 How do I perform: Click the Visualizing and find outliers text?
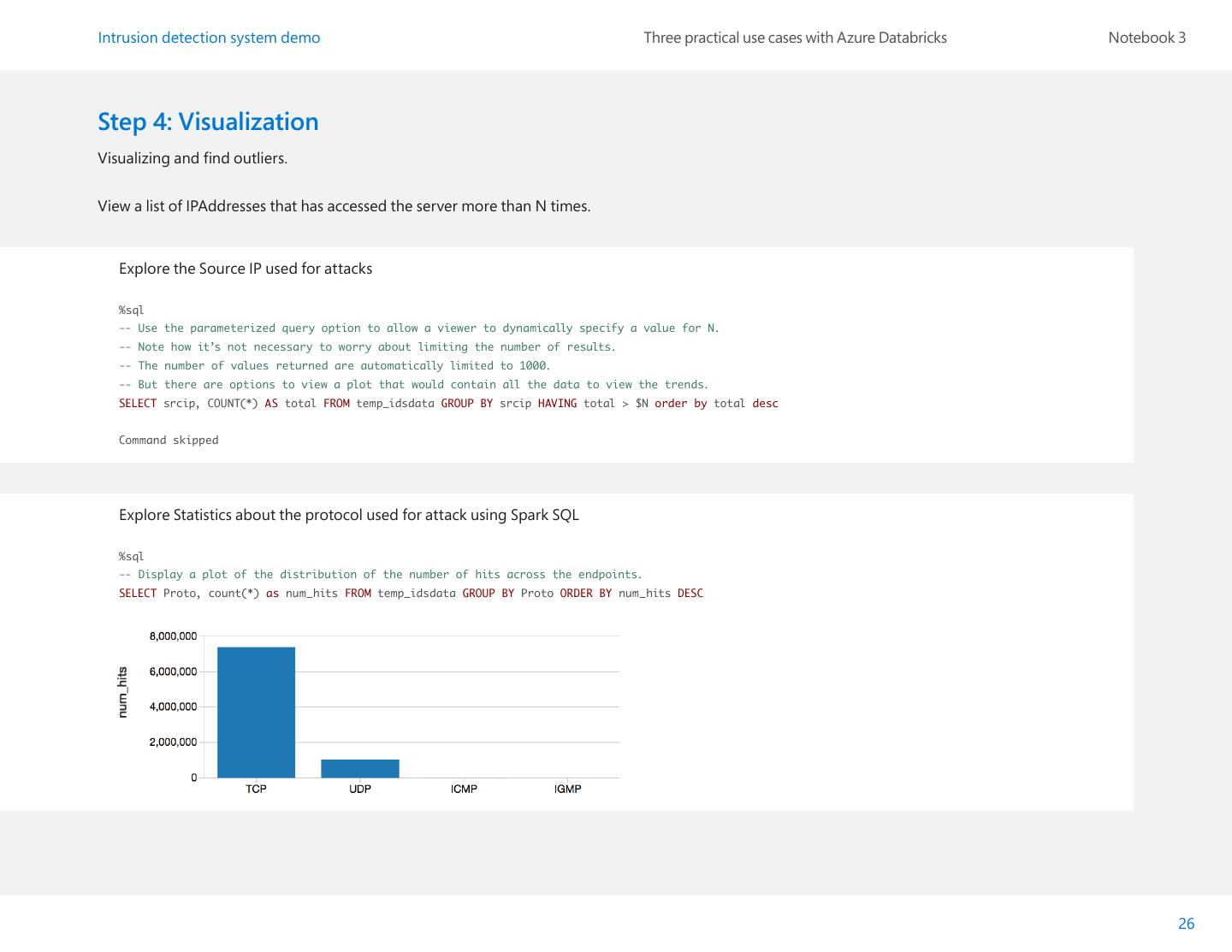pos(192,158)
